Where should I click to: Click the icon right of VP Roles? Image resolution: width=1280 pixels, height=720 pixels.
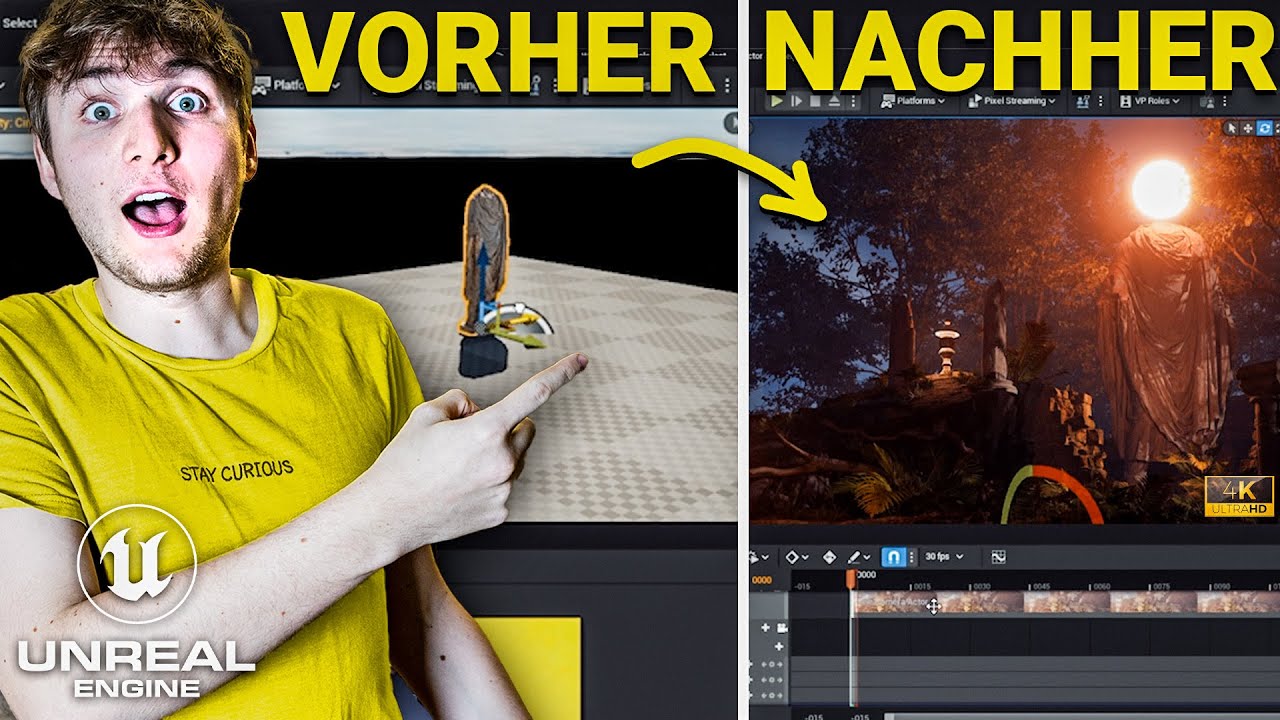tap(1207, 102)
